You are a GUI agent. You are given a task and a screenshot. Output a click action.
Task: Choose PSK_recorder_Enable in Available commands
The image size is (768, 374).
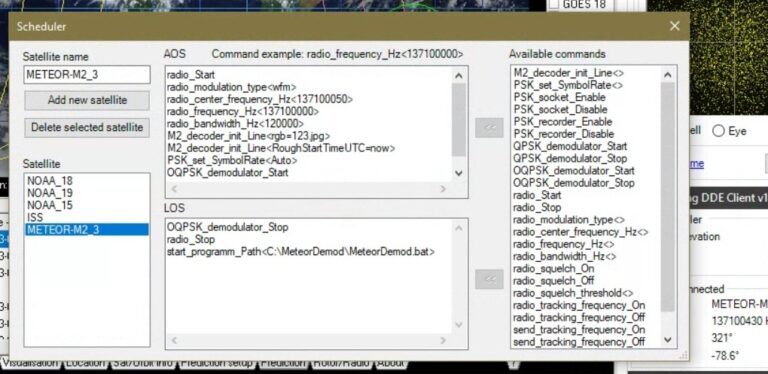pyautogui.click(x=563, y=122)
